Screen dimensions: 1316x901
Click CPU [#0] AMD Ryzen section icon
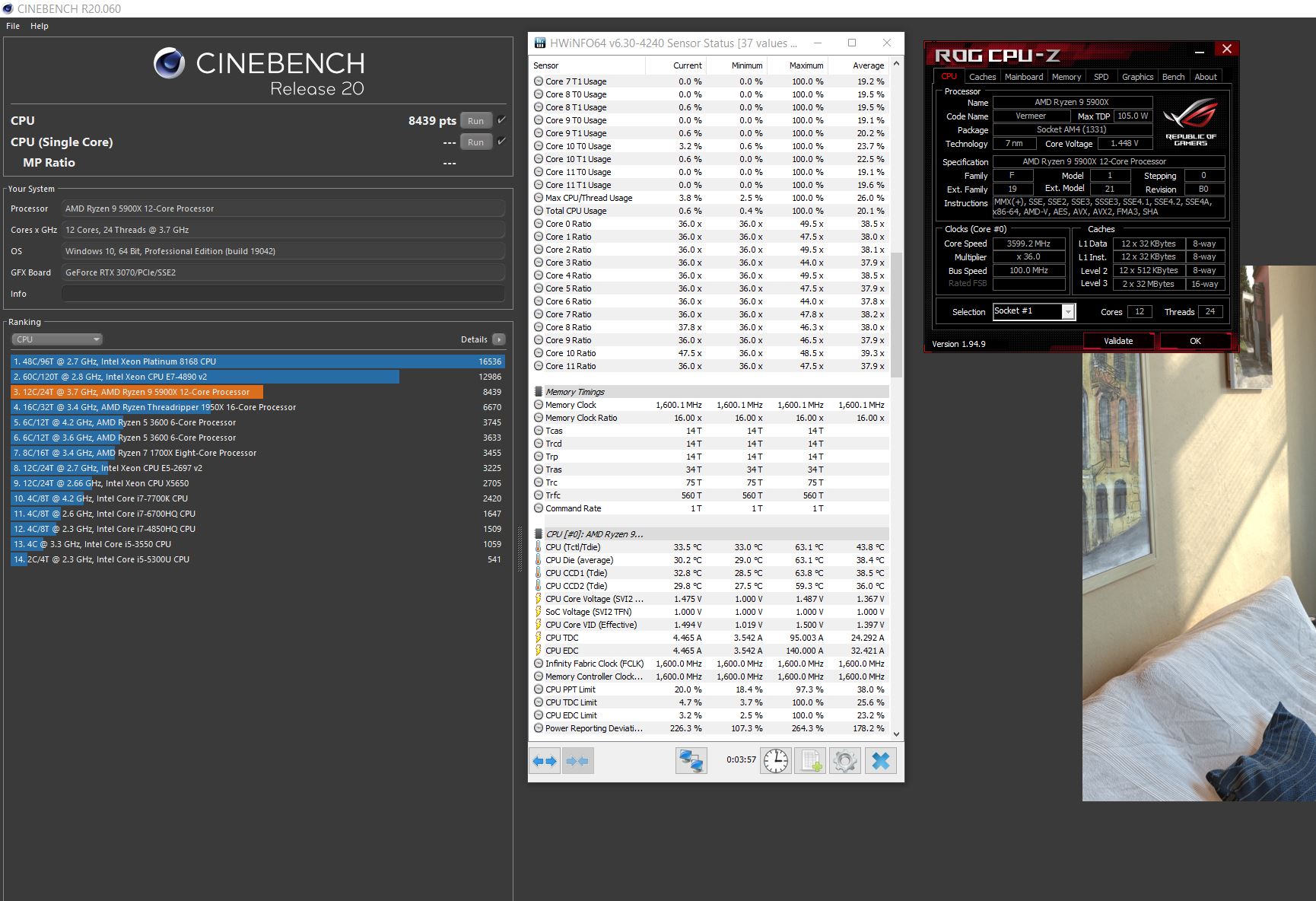coord(539,534)
